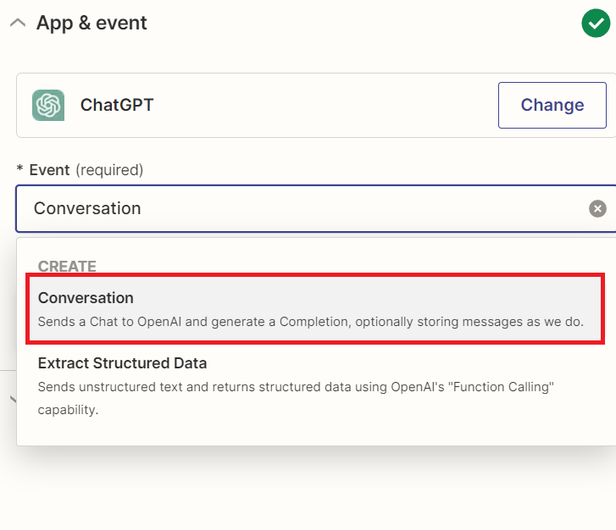The width and height of the screenshot is (616, 530).
Task: Click the Conversation text inside Event input
Action: (x=87, y=209)
